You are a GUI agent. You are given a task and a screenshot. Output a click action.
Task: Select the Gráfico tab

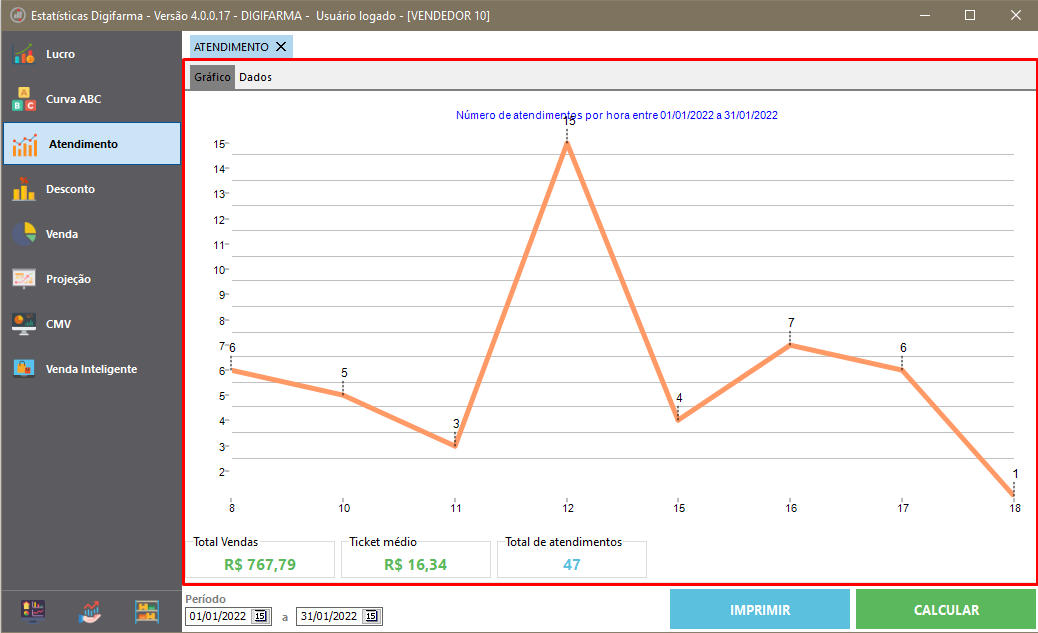click(212, 77)
